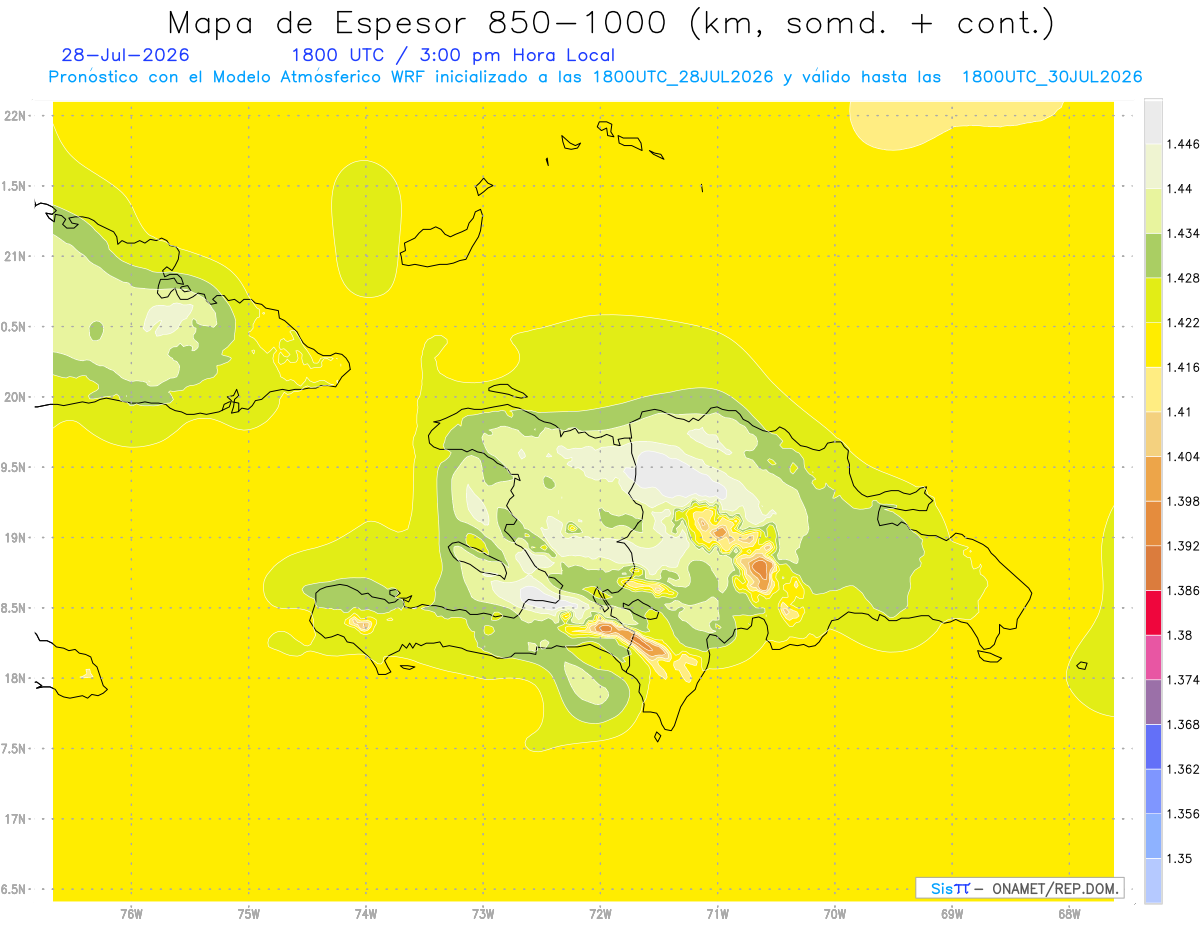Click the red legend swatch between 1.38 and 1.386
The height and width of the screenshot is (927, 1200).
tap(1153, 612)
